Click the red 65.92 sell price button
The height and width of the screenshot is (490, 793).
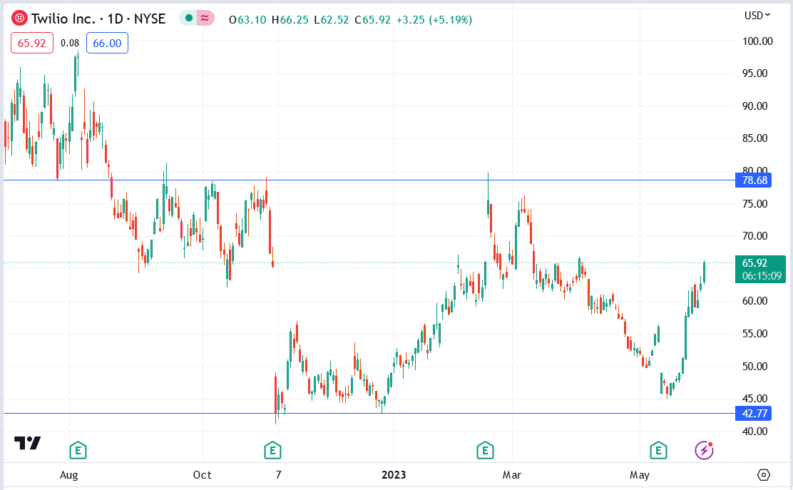tap(32, 43)
